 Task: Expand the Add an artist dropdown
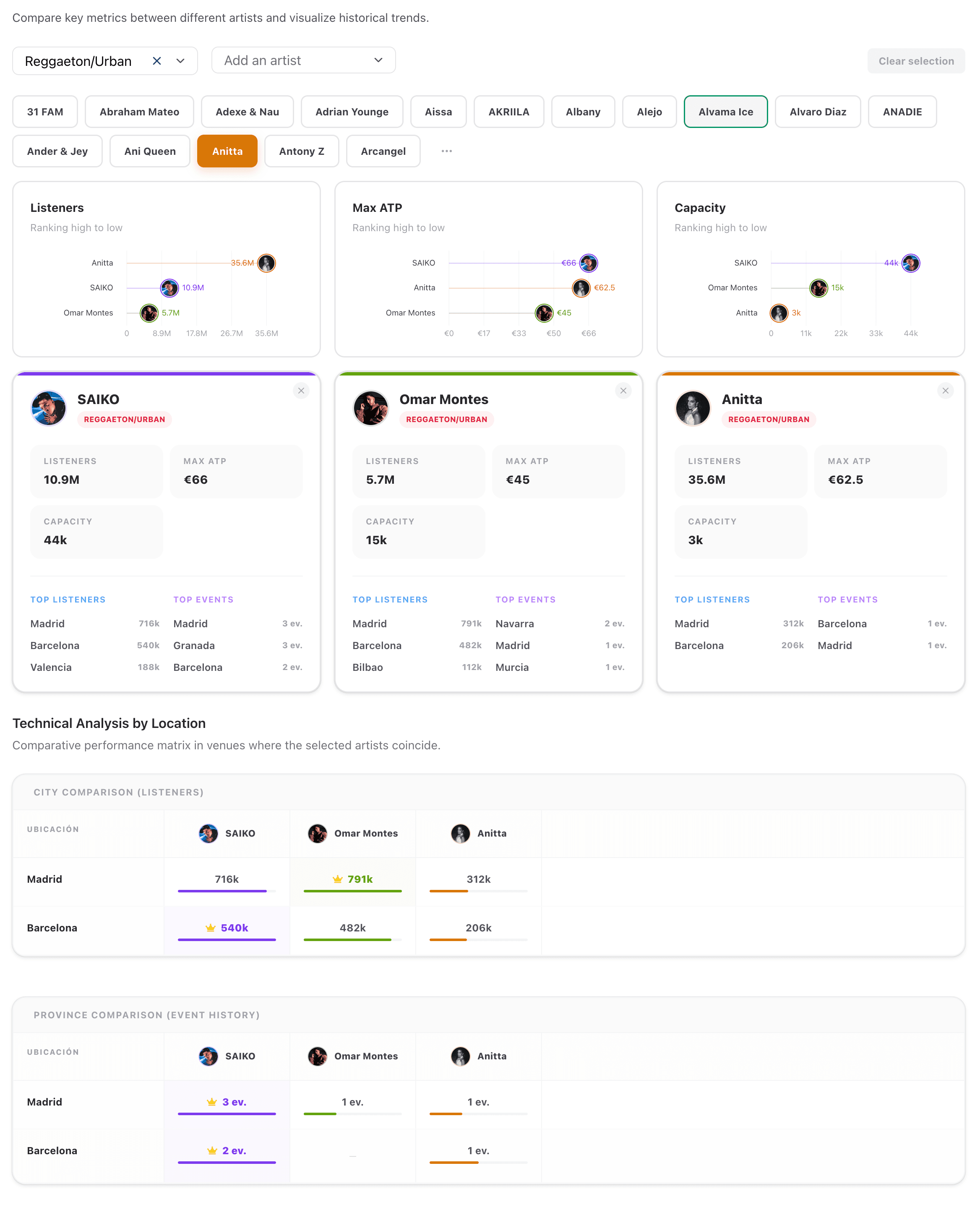pos(378,60)
